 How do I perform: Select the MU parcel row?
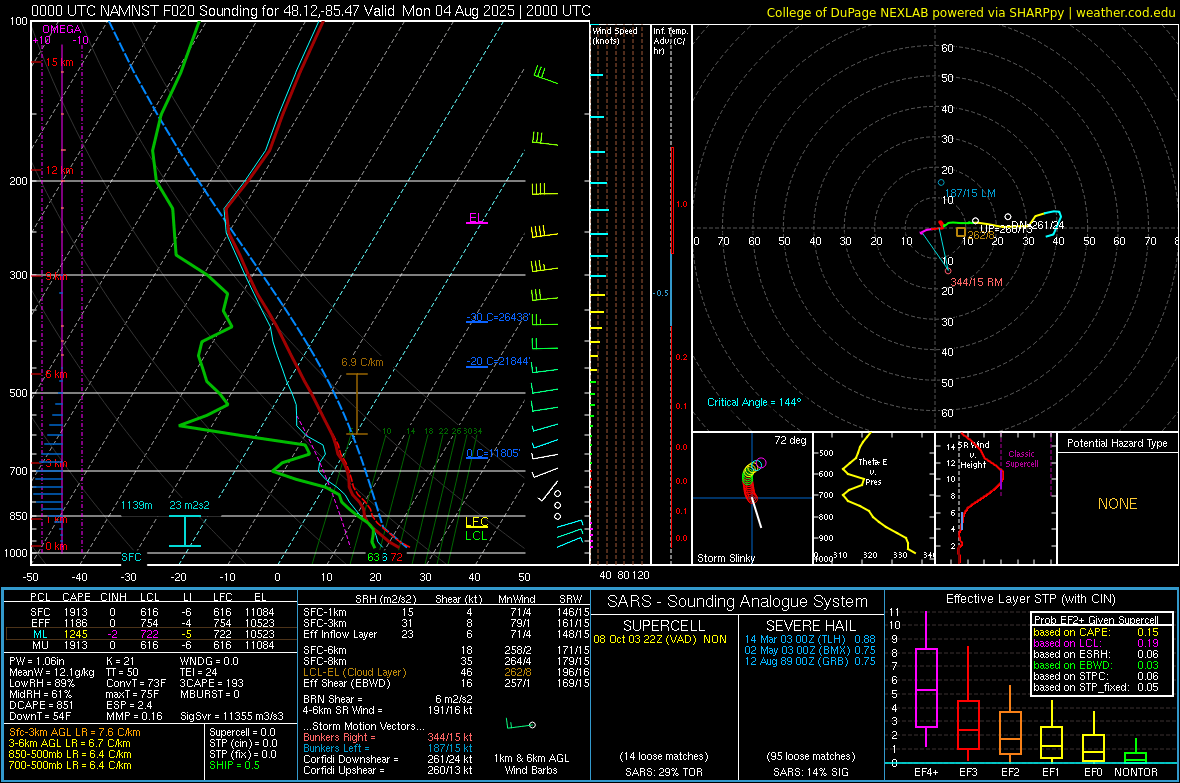click(x=151, y=645)
